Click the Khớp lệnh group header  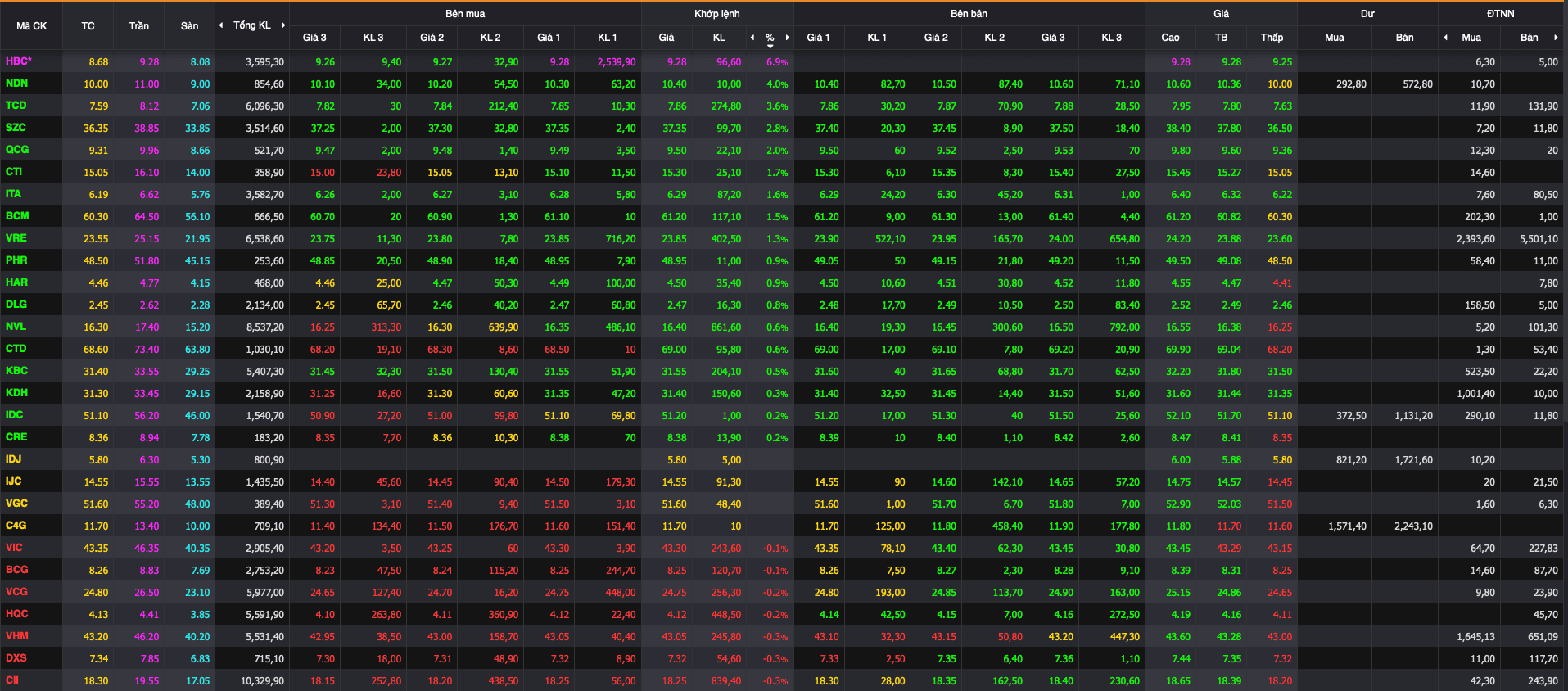click(717, 14)
